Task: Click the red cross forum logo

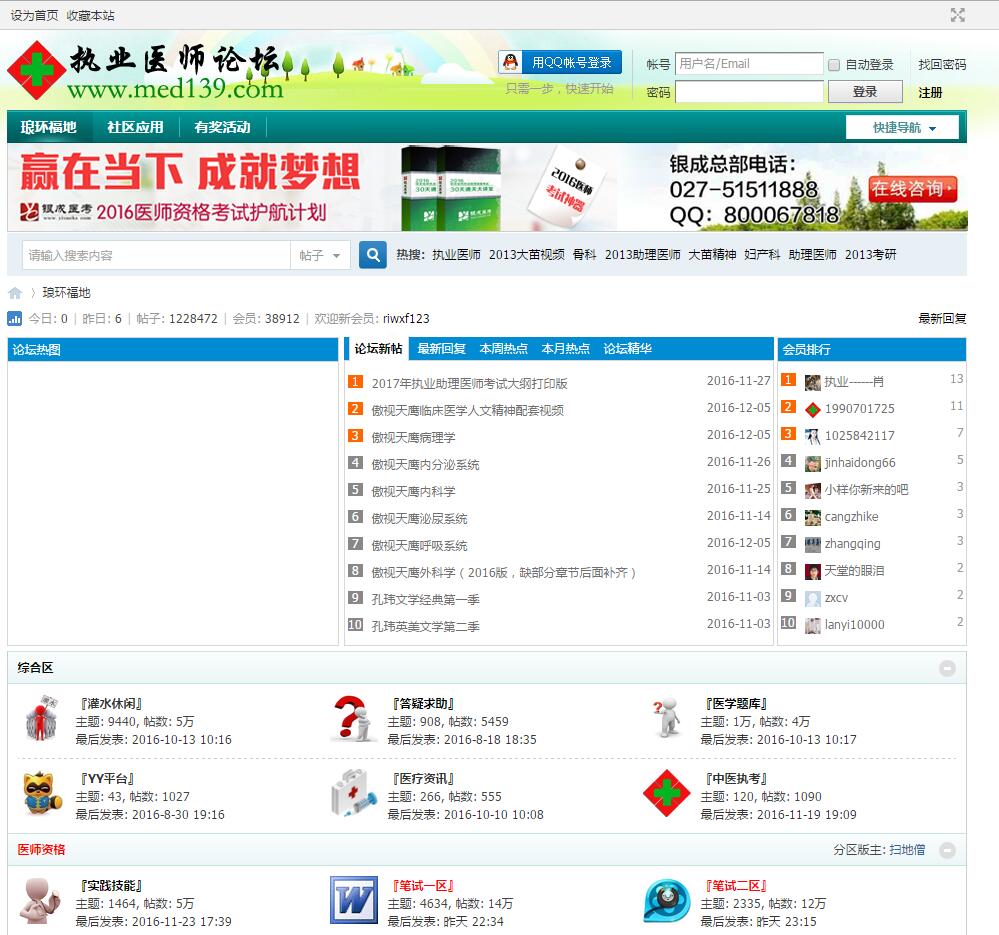Action: point(36,70)
